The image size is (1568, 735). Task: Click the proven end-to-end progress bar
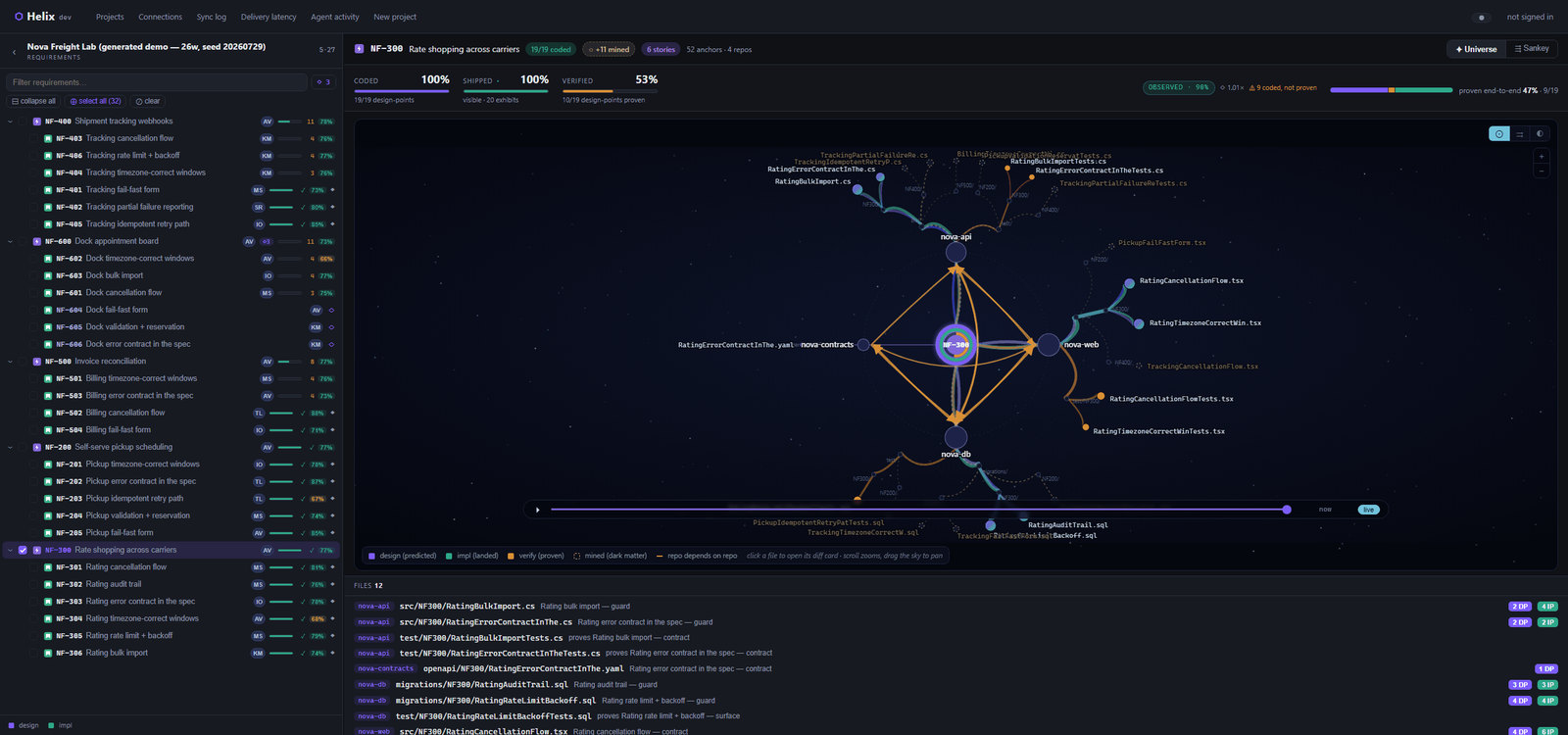1391,90
